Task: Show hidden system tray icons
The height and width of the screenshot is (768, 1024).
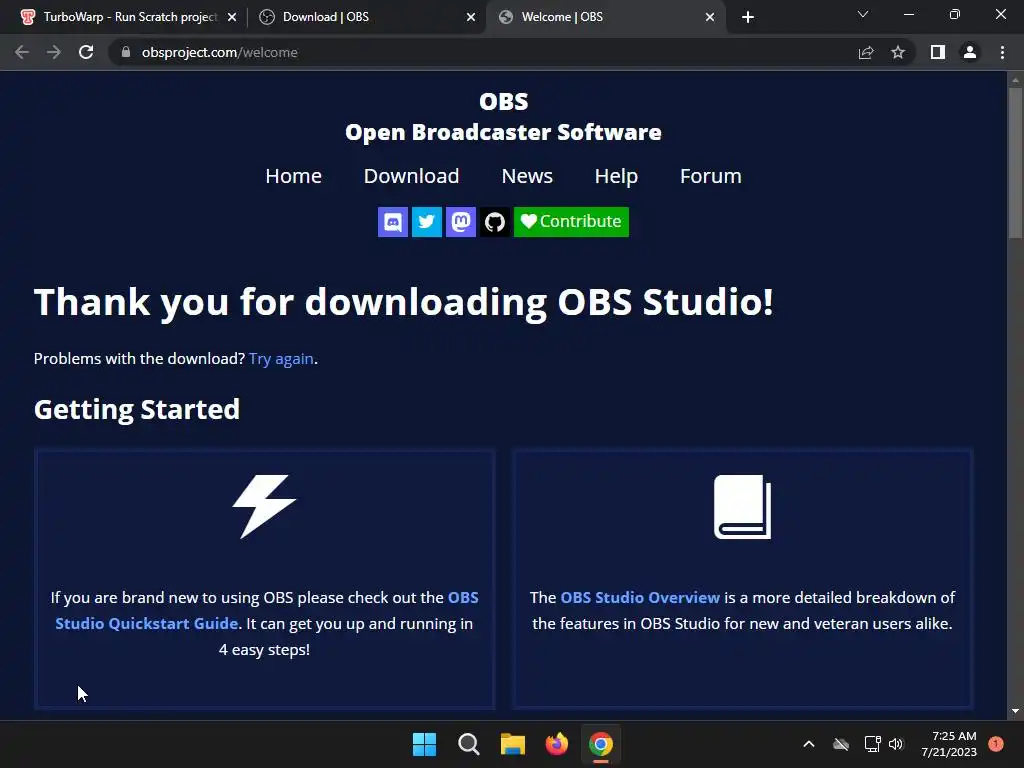Action: [808, 744]
